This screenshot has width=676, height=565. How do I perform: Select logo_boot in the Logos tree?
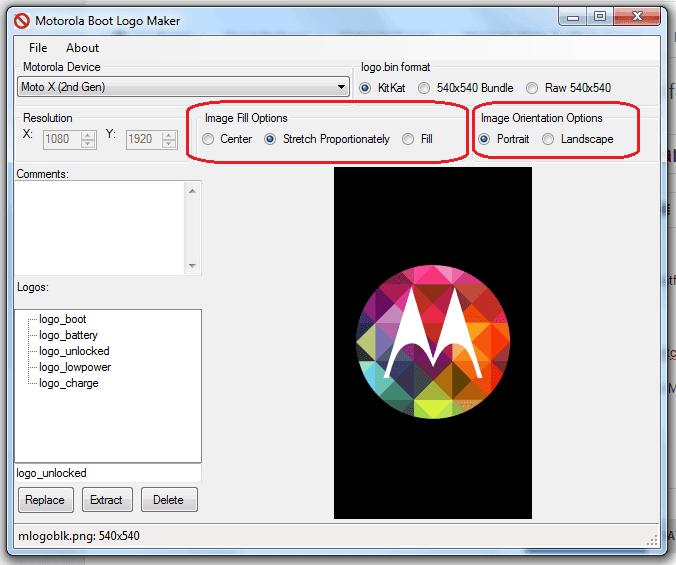coord(63,319)
